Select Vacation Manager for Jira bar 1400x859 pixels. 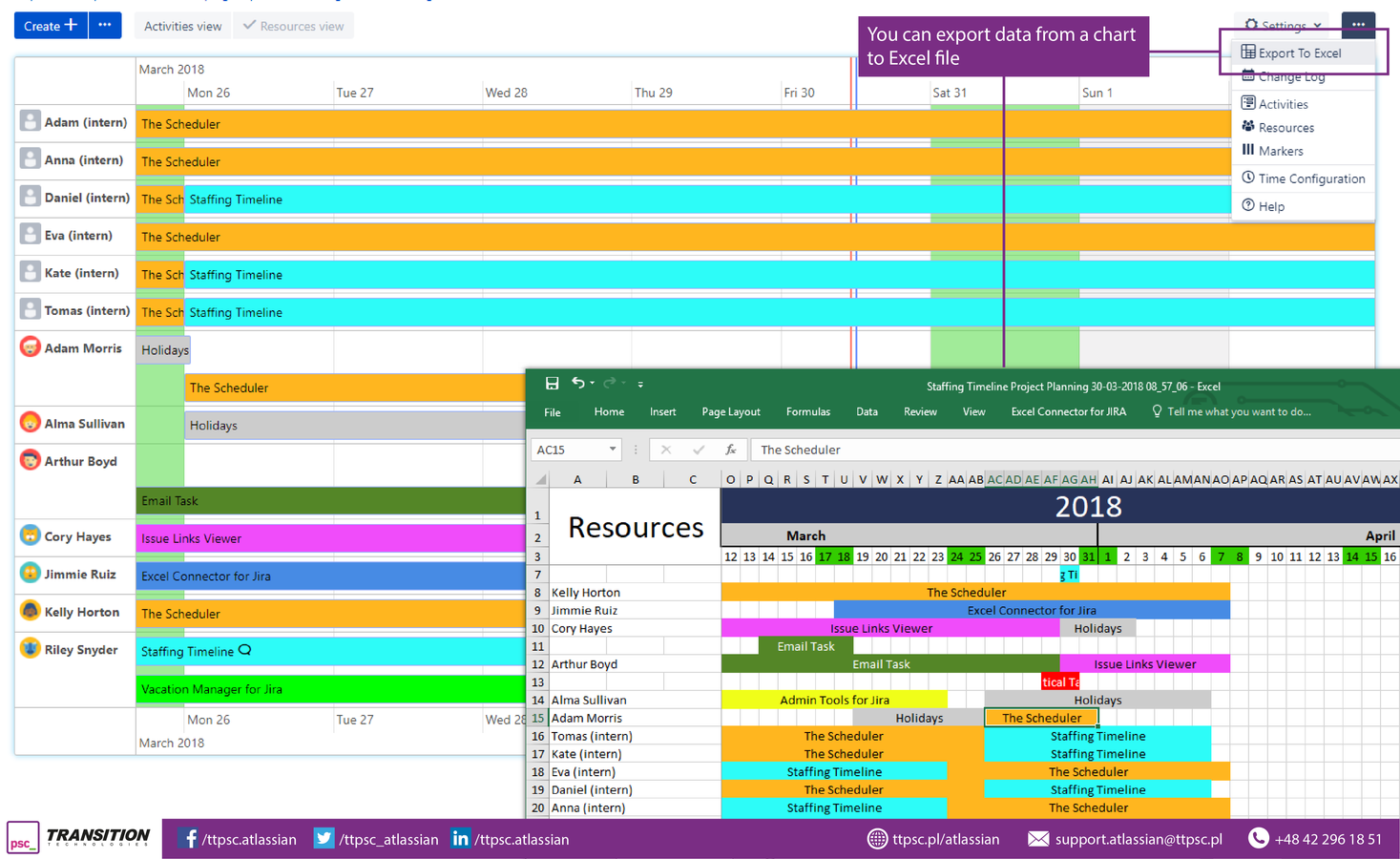tap(330, 689)
